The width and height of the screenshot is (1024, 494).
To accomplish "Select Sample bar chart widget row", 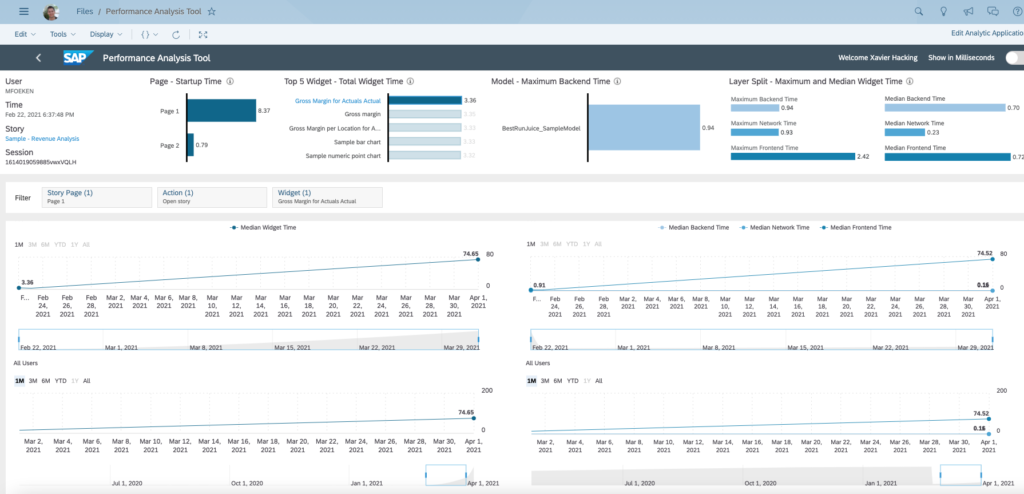I will pyautogui.click(x=357, y=142).
